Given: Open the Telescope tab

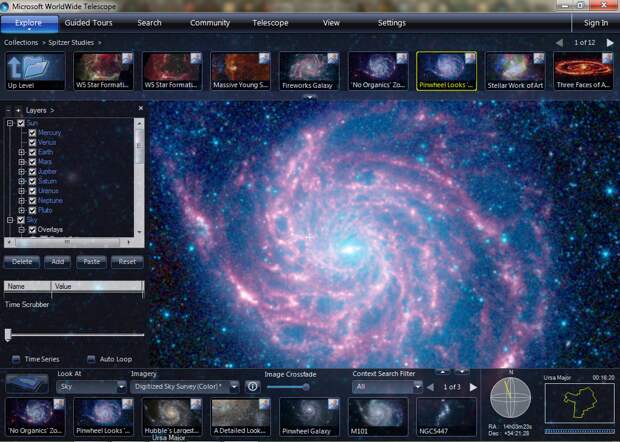Looking at the screenshot, I should tap(270, 23).
